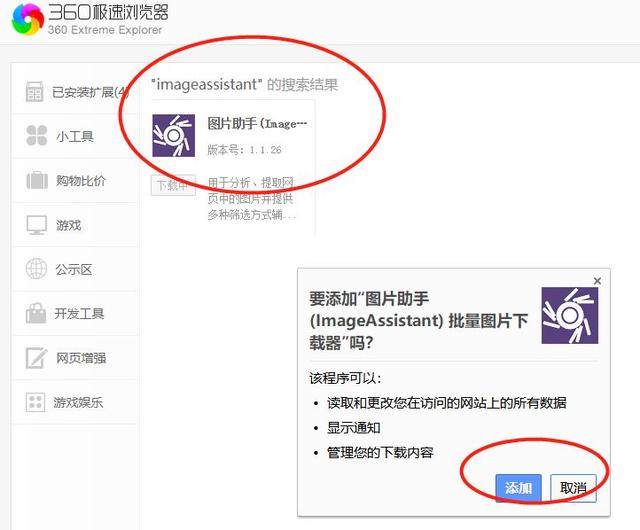
Task: Close the add-extension dialog with X
Action: pos(597,281)
